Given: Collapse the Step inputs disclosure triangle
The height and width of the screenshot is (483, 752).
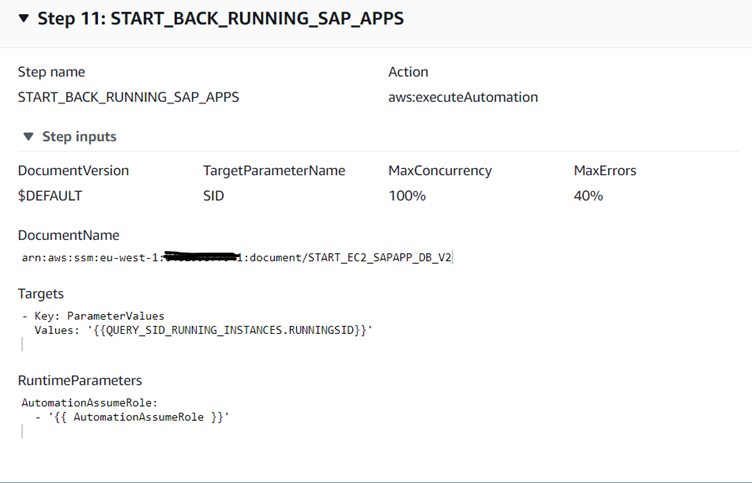Looking at the screenshot, I should pyautogui.click(x=28, y=137).
